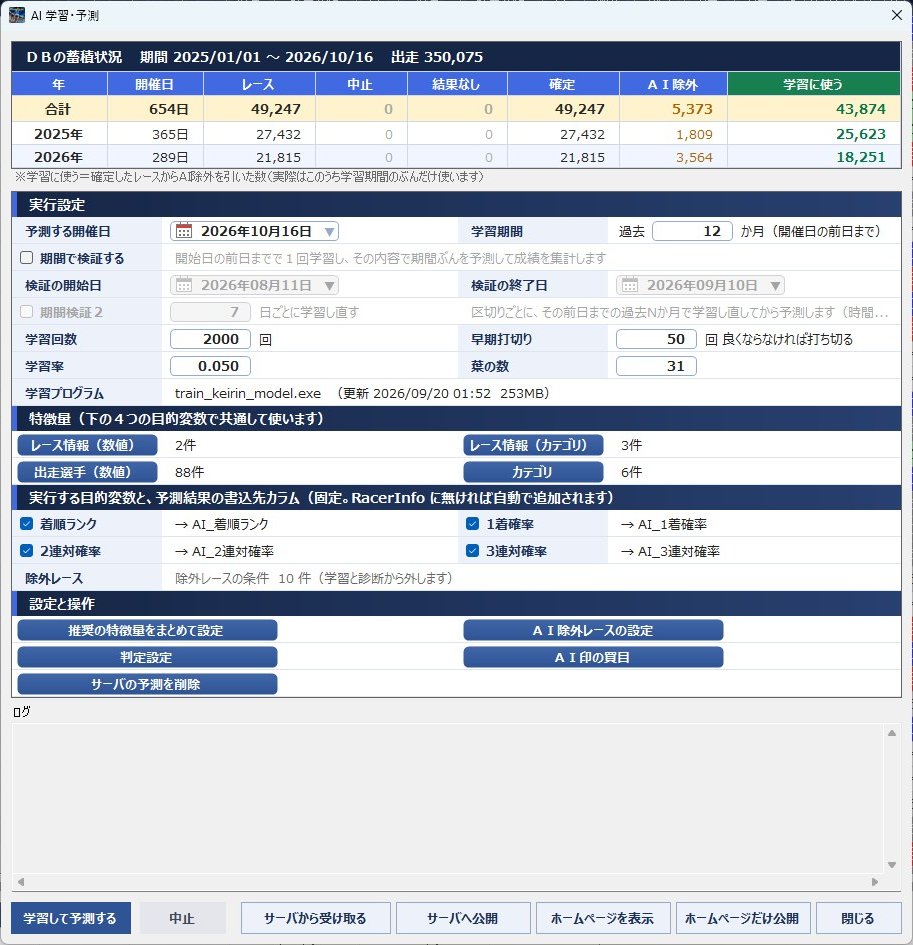
Task: Click the 判定設定 button
Action: tap(147, 657)
